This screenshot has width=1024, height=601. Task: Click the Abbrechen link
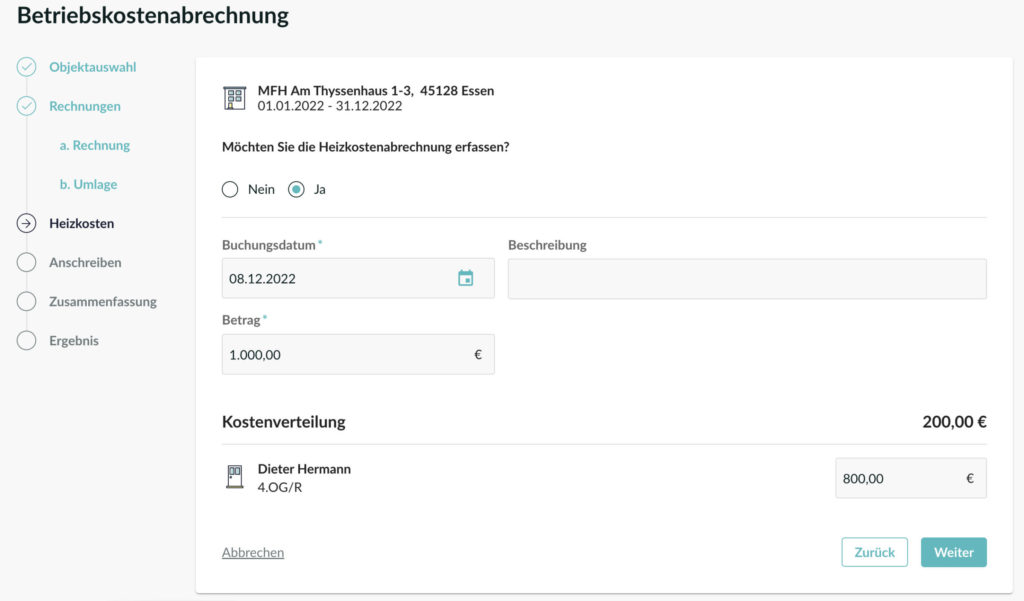(253, 552)
